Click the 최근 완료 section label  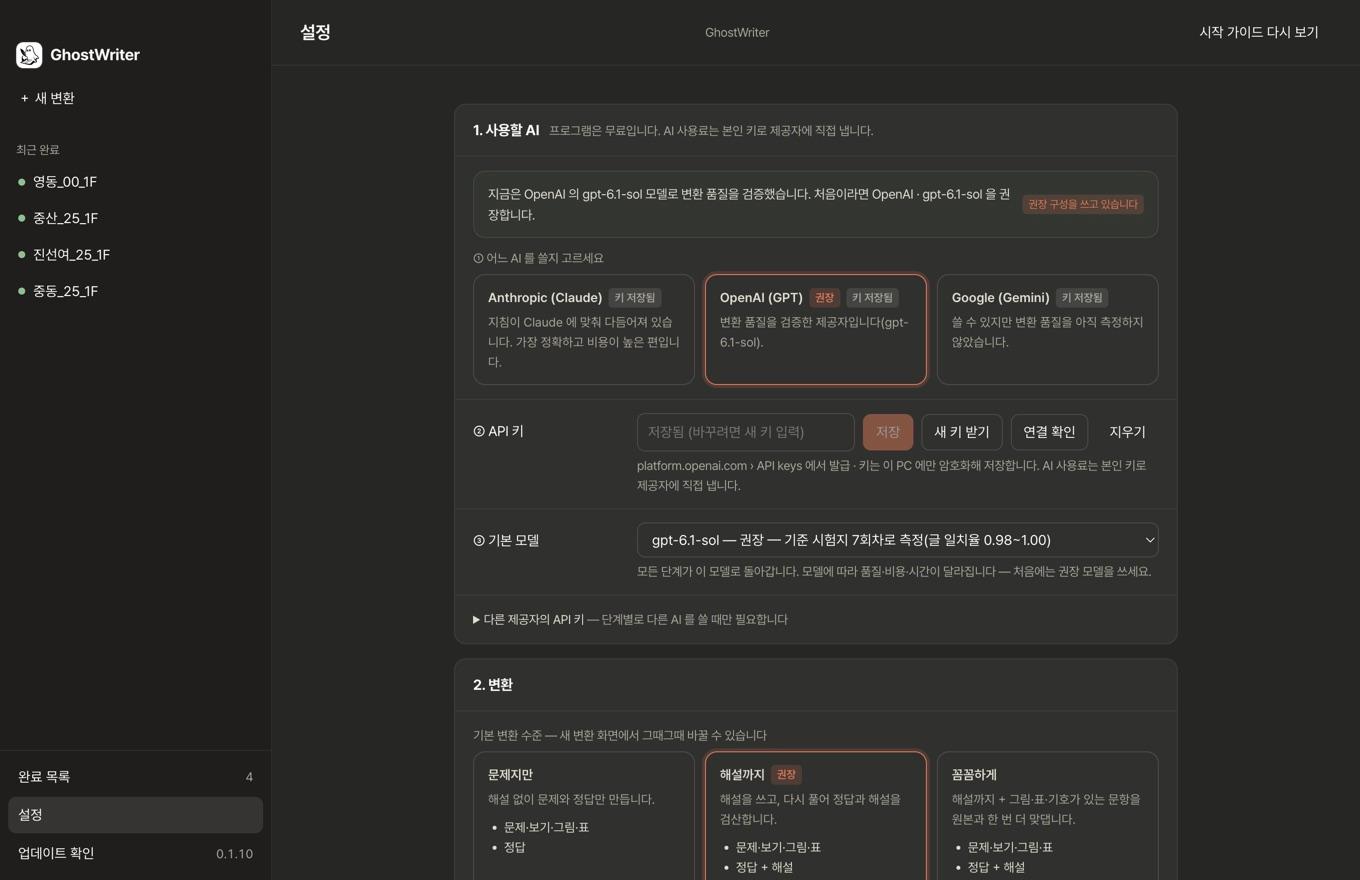[38, 150]
